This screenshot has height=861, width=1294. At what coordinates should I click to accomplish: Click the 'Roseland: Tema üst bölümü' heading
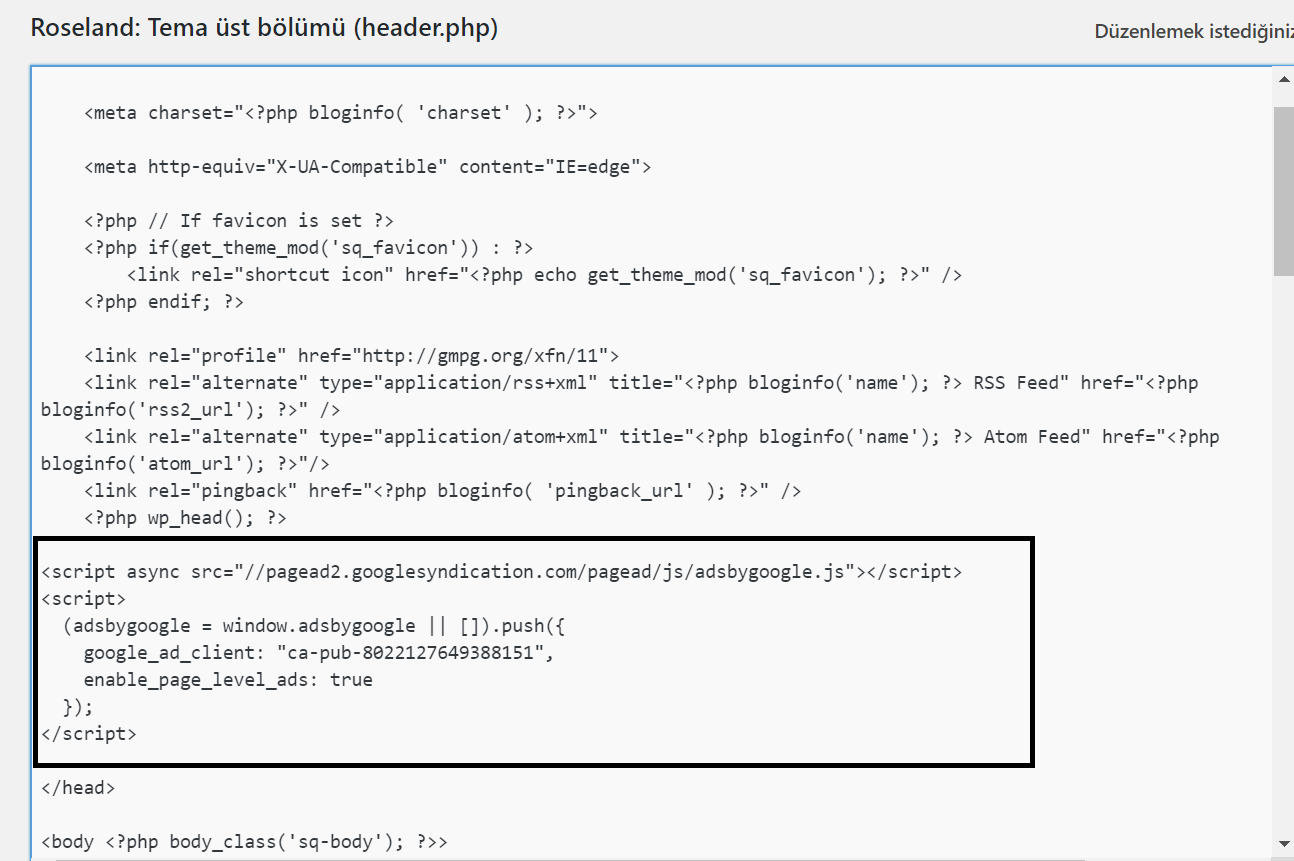click(x=264, y=28)
